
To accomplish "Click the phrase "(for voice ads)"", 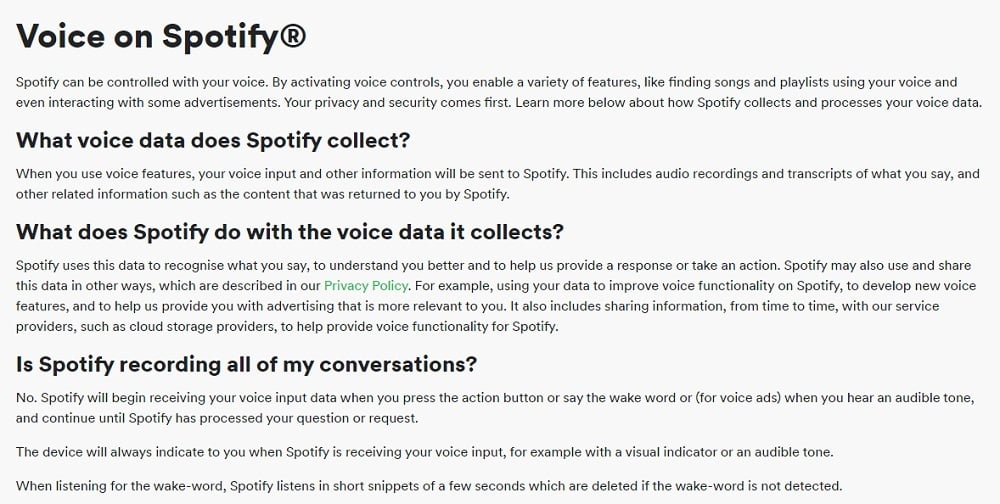I will pos(739,398).
